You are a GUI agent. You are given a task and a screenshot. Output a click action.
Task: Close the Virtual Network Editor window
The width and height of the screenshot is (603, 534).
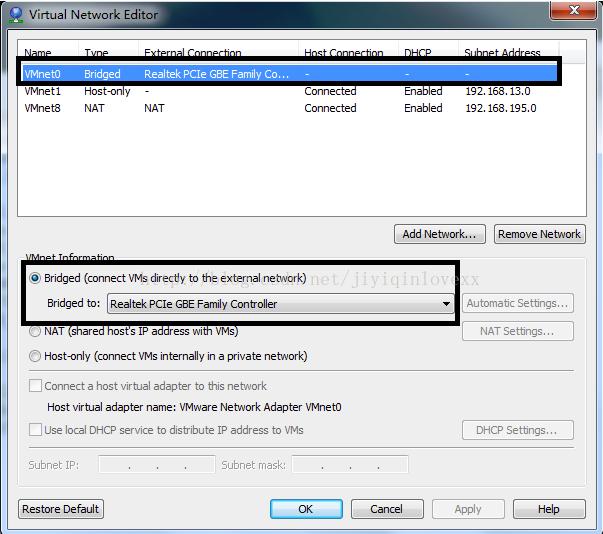573,10
